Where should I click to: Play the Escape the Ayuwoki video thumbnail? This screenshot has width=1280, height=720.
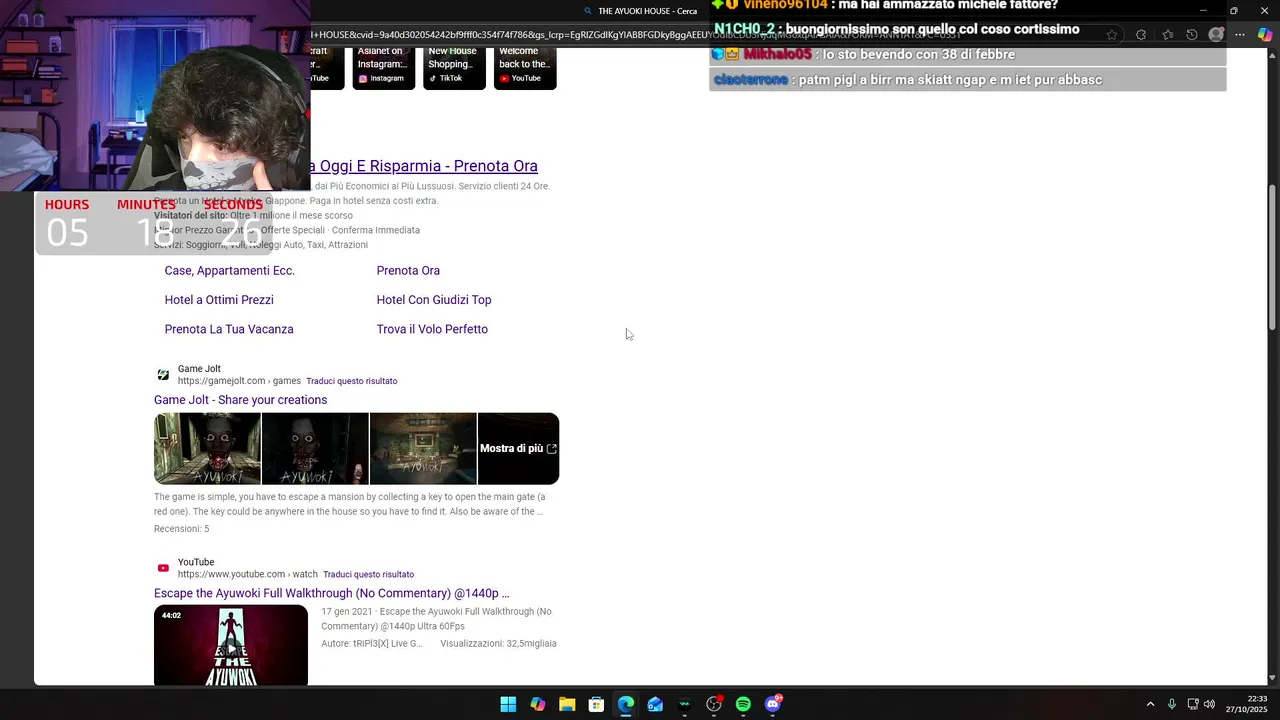click(231, 645)
